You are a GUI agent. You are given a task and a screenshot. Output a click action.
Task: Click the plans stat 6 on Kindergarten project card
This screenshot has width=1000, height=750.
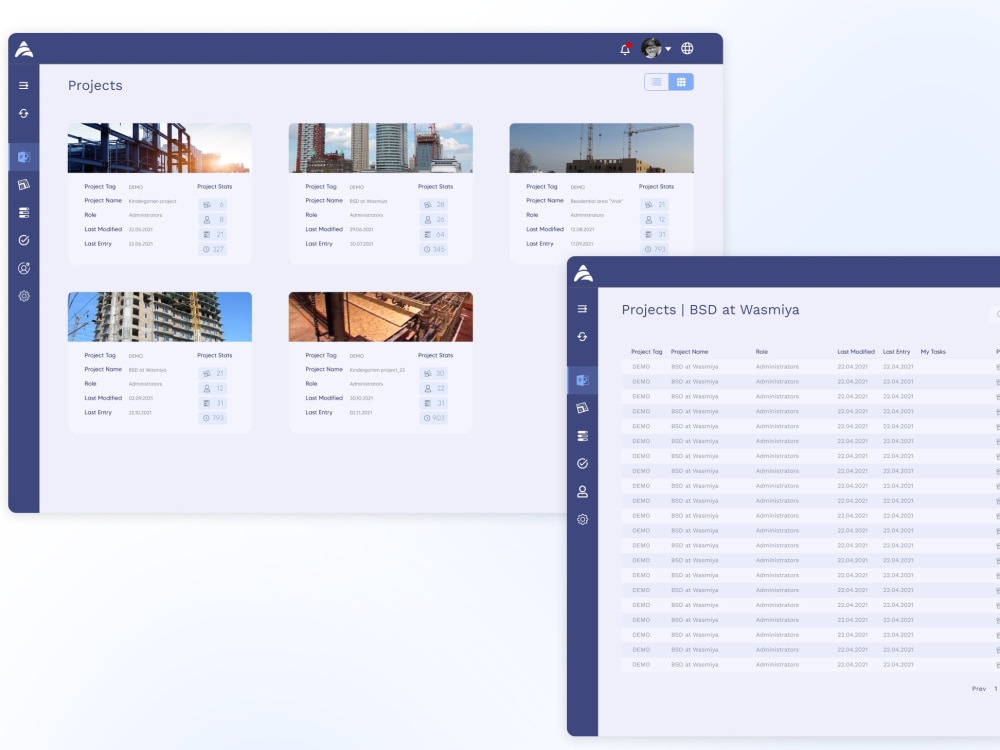213,205
